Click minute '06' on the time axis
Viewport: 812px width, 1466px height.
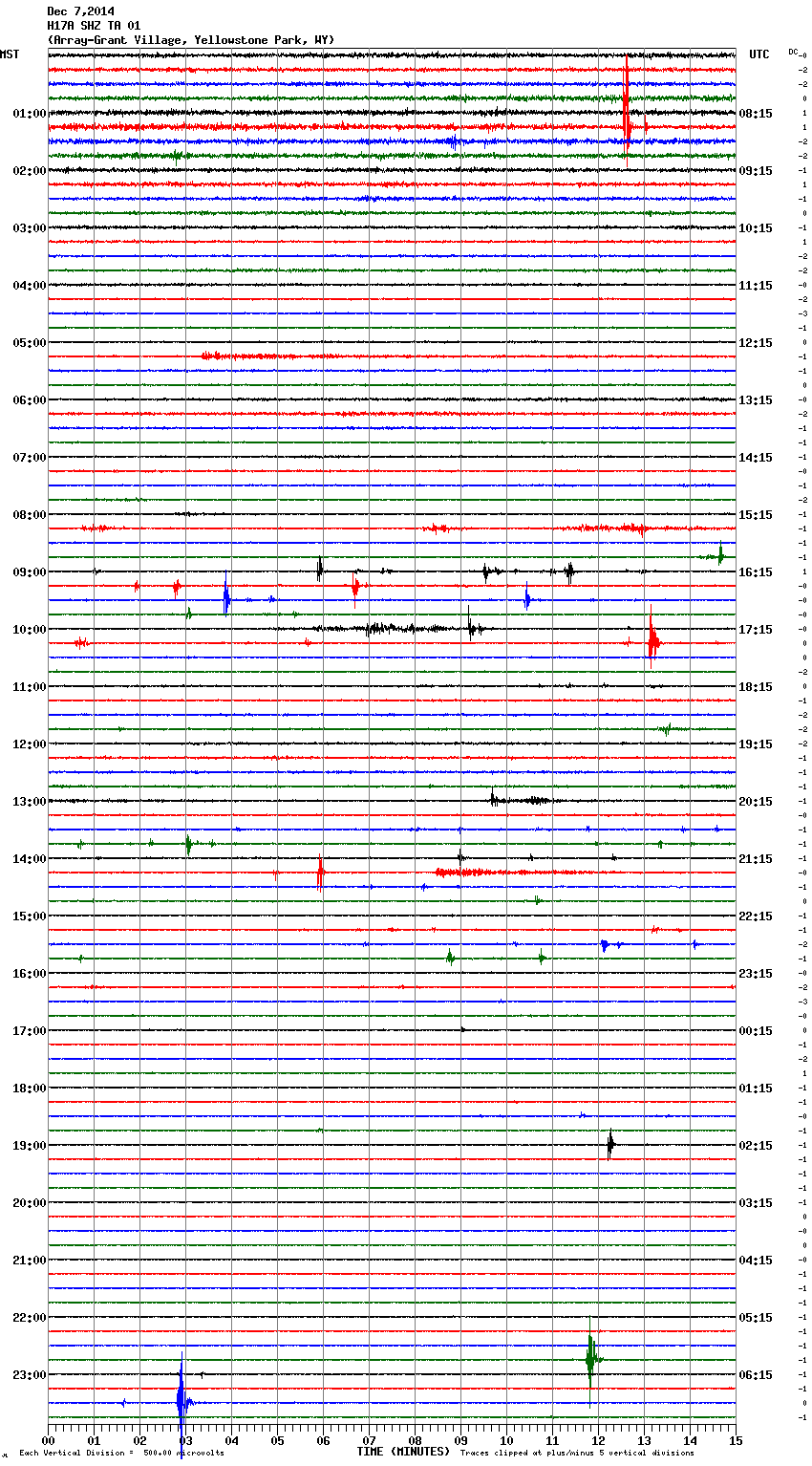[x=323, y=1439]
